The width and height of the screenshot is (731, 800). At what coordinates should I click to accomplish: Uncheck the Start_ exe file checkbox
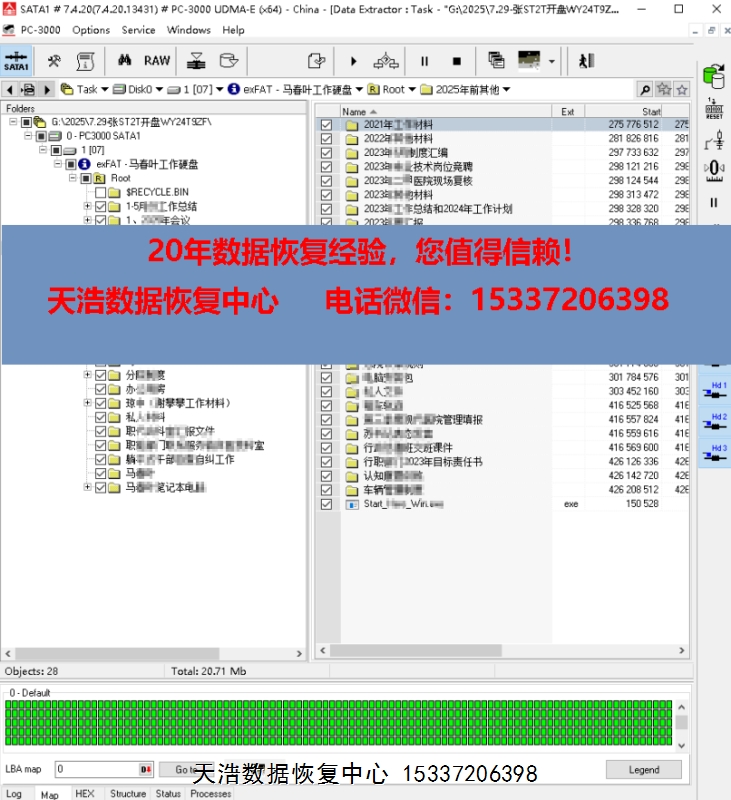coord(326,505)
